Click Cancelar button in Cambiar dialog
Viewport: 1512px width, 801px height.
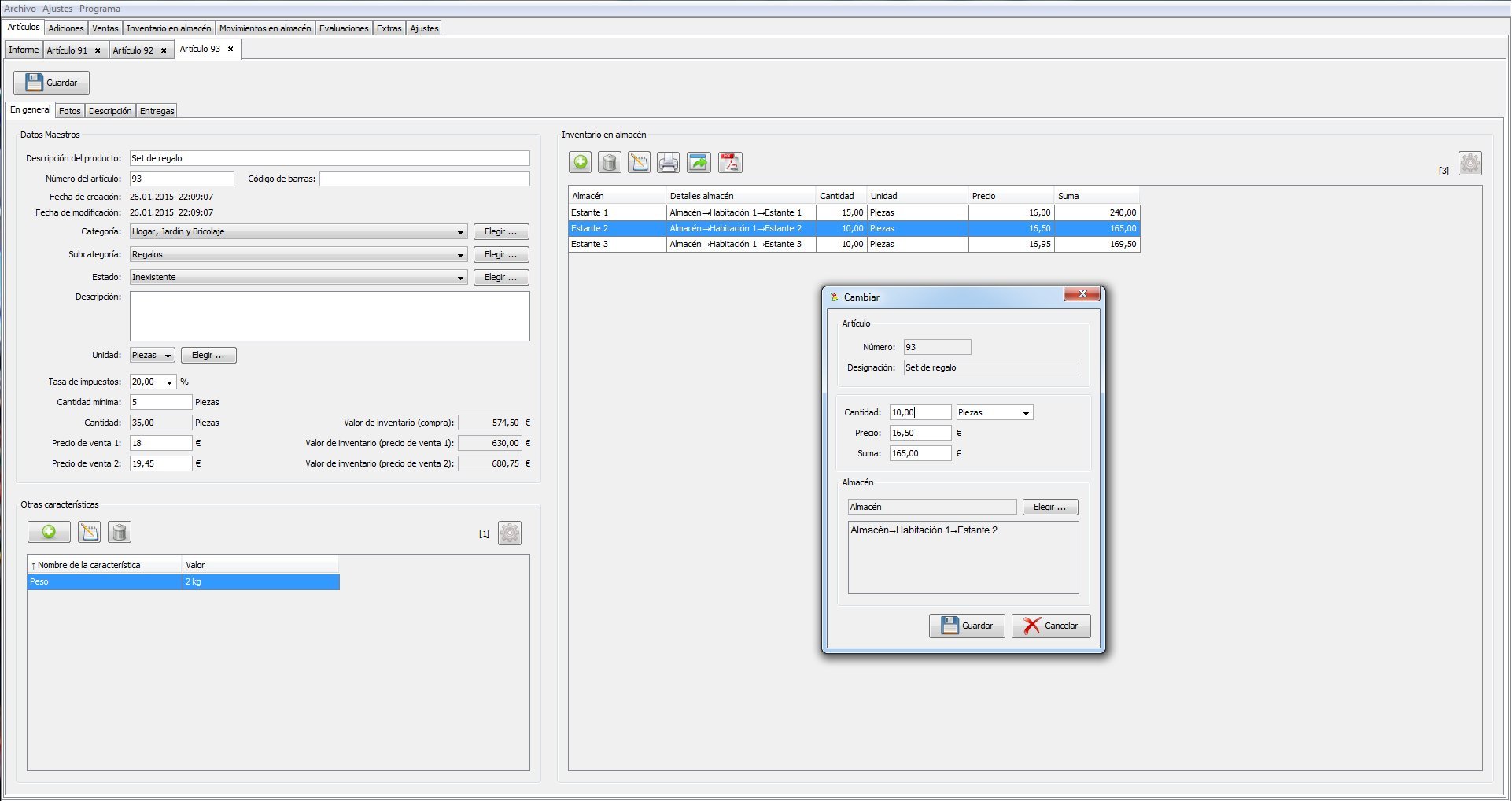1051,626
